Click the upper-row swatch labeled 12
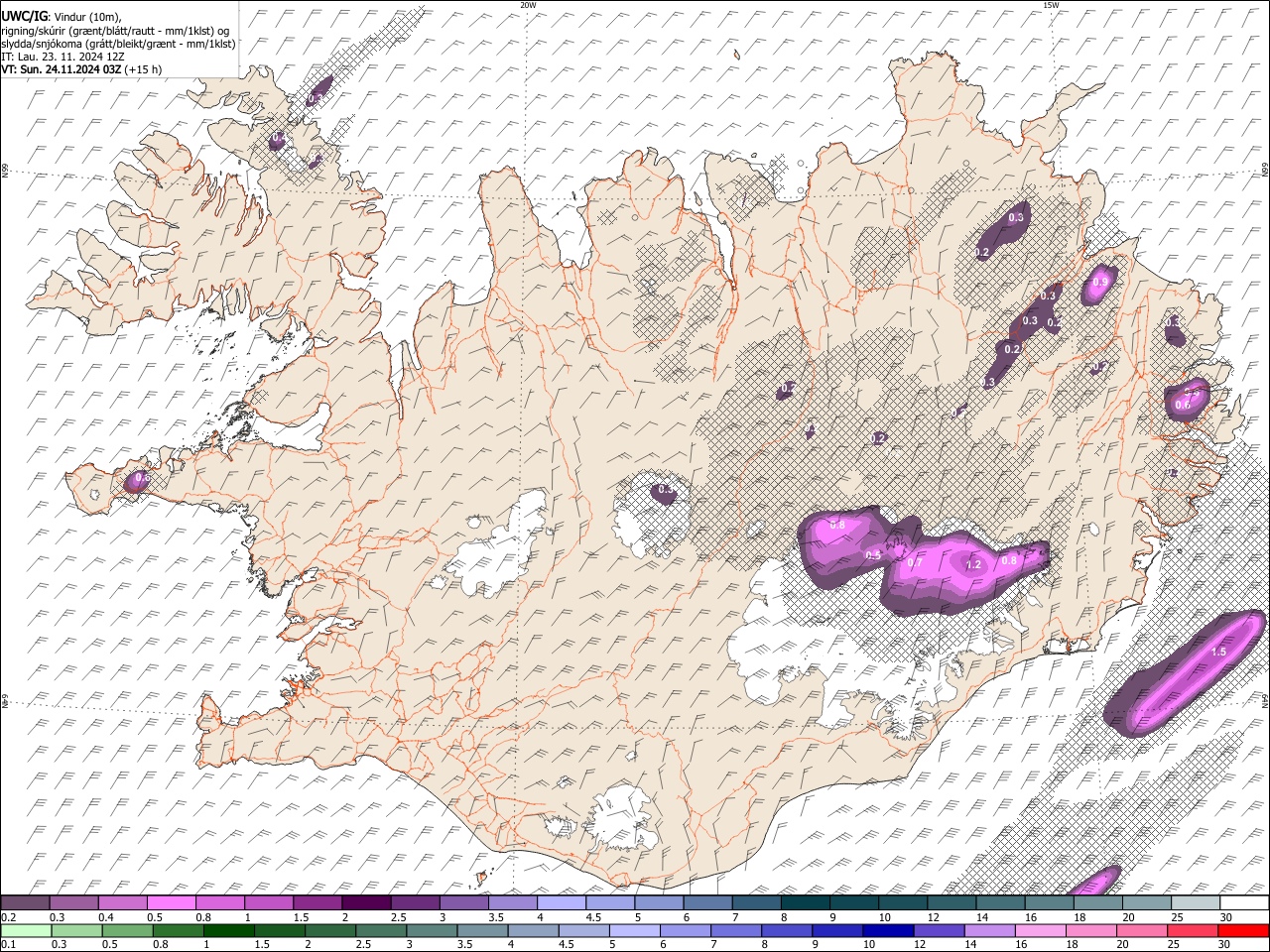The image size is (1270, 952). (x=952, y=903)
